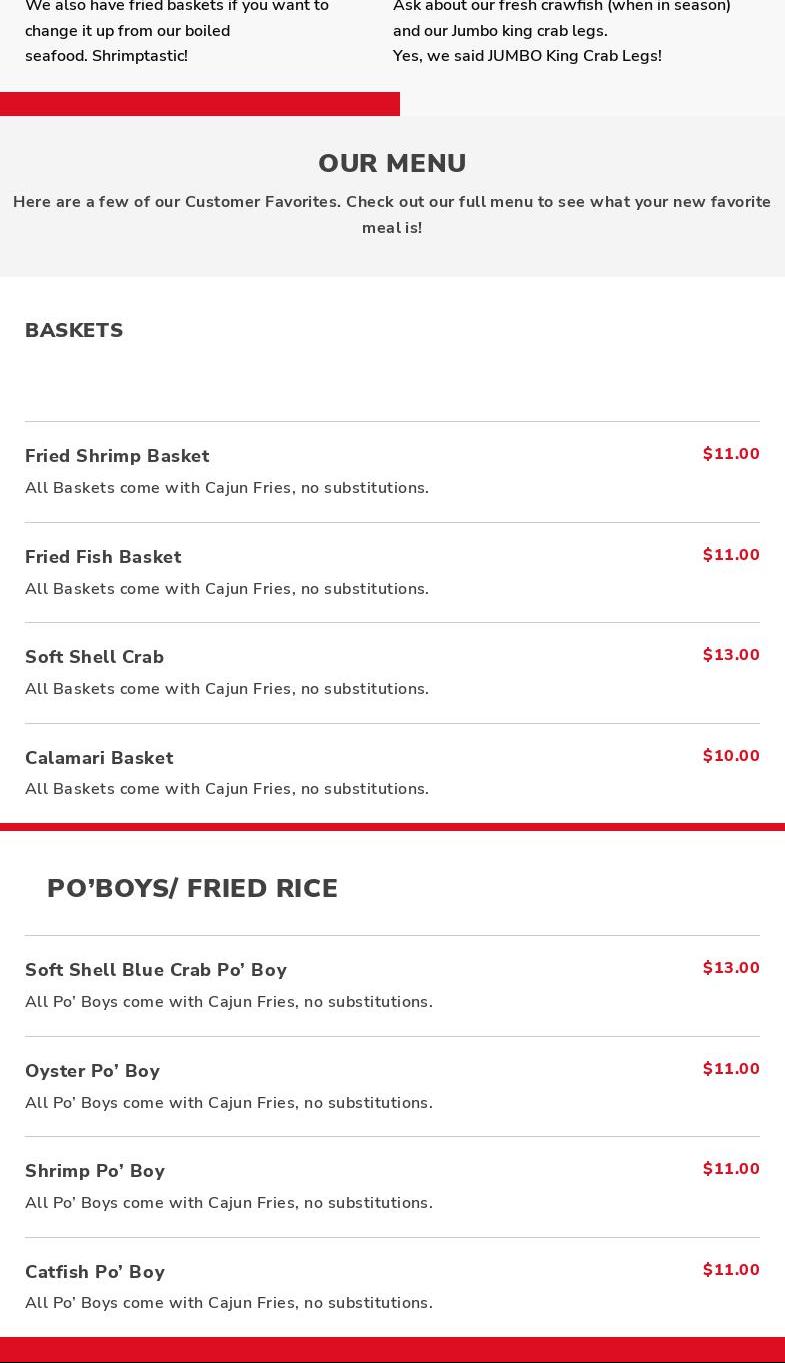Select the Fried Fish Basket menu item
Image resolution: width=785 pixels, height=1363 pixels.
[x=103, y=557]
